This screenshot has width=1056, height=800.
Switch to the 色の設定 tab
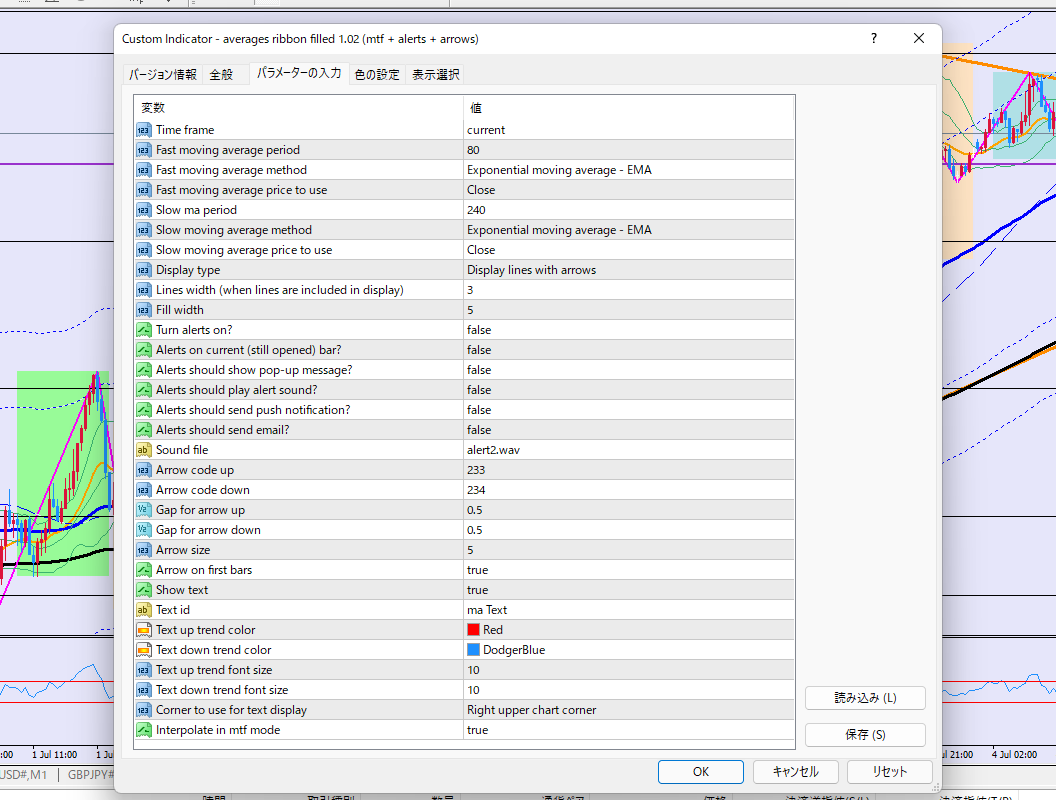pyautogui.click(x=377, y=74)
